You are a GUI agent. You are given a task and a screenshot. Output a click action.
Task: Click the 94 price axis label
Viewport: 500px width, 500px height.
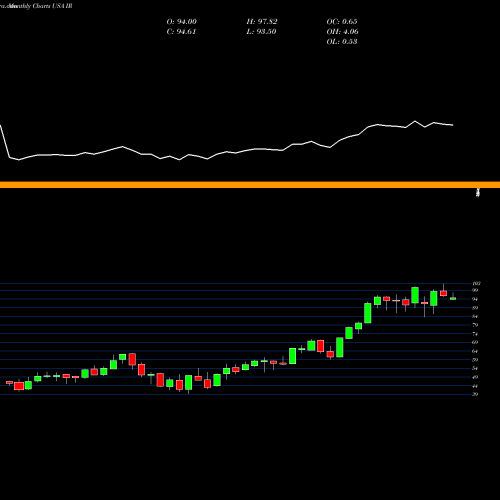475,299
